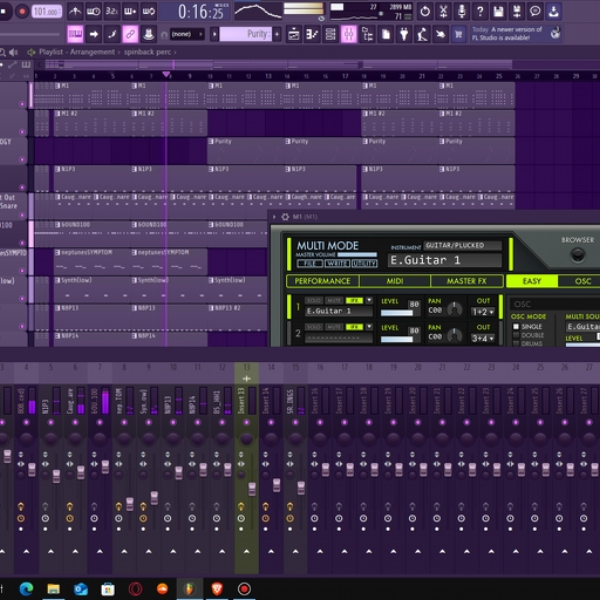Click the tempo field showing 101.000

coord(46,11)
